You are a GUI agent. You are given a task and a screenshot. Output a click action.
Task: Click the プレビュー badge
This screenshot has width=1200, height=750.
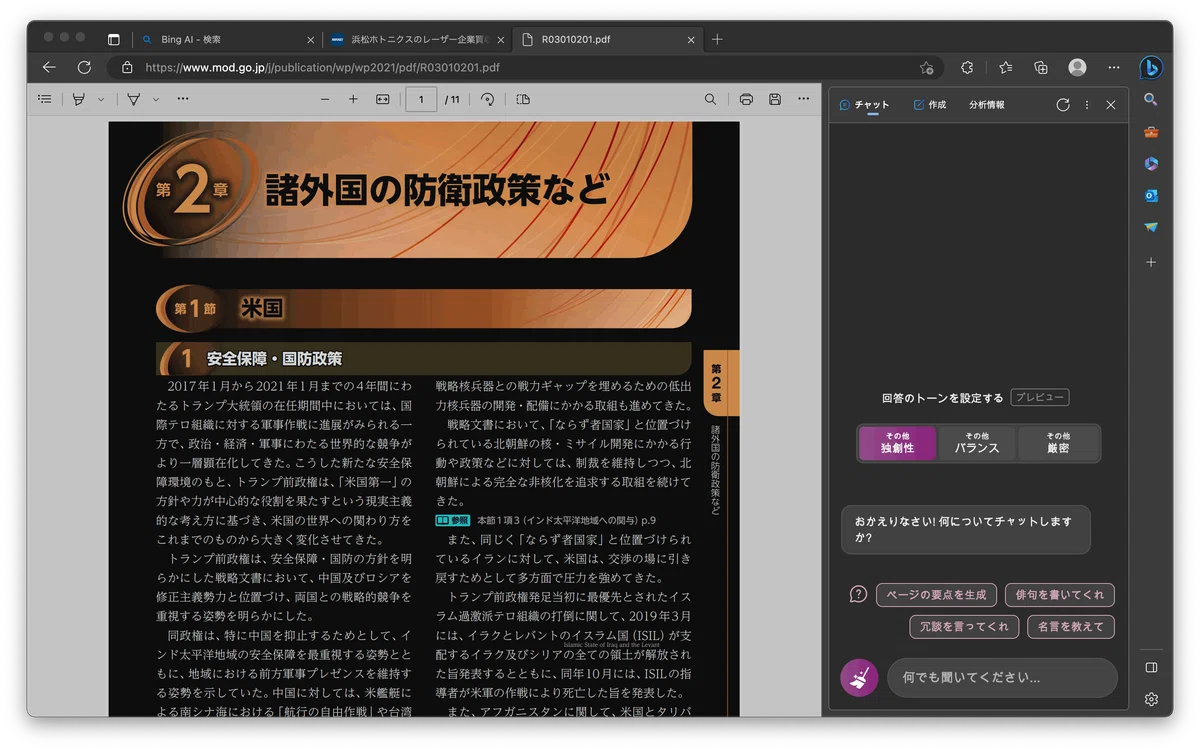pyautogui.click(x=1040, y=397)
